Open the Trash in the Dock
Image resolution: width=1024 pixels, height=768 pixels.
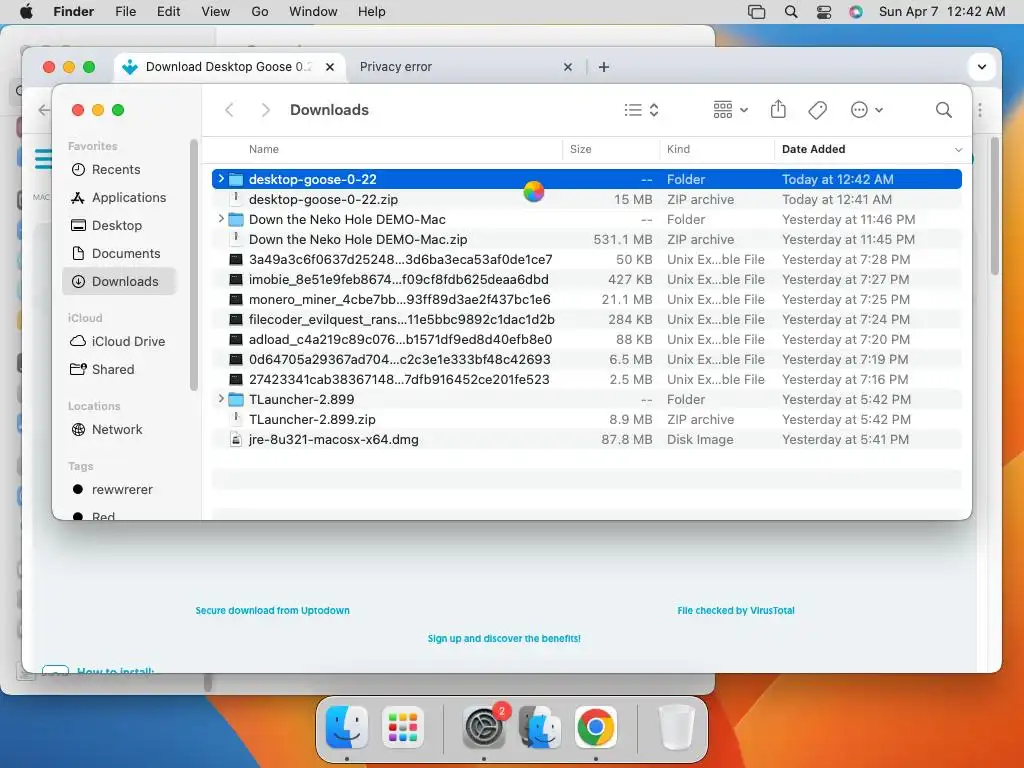(677, 727)
